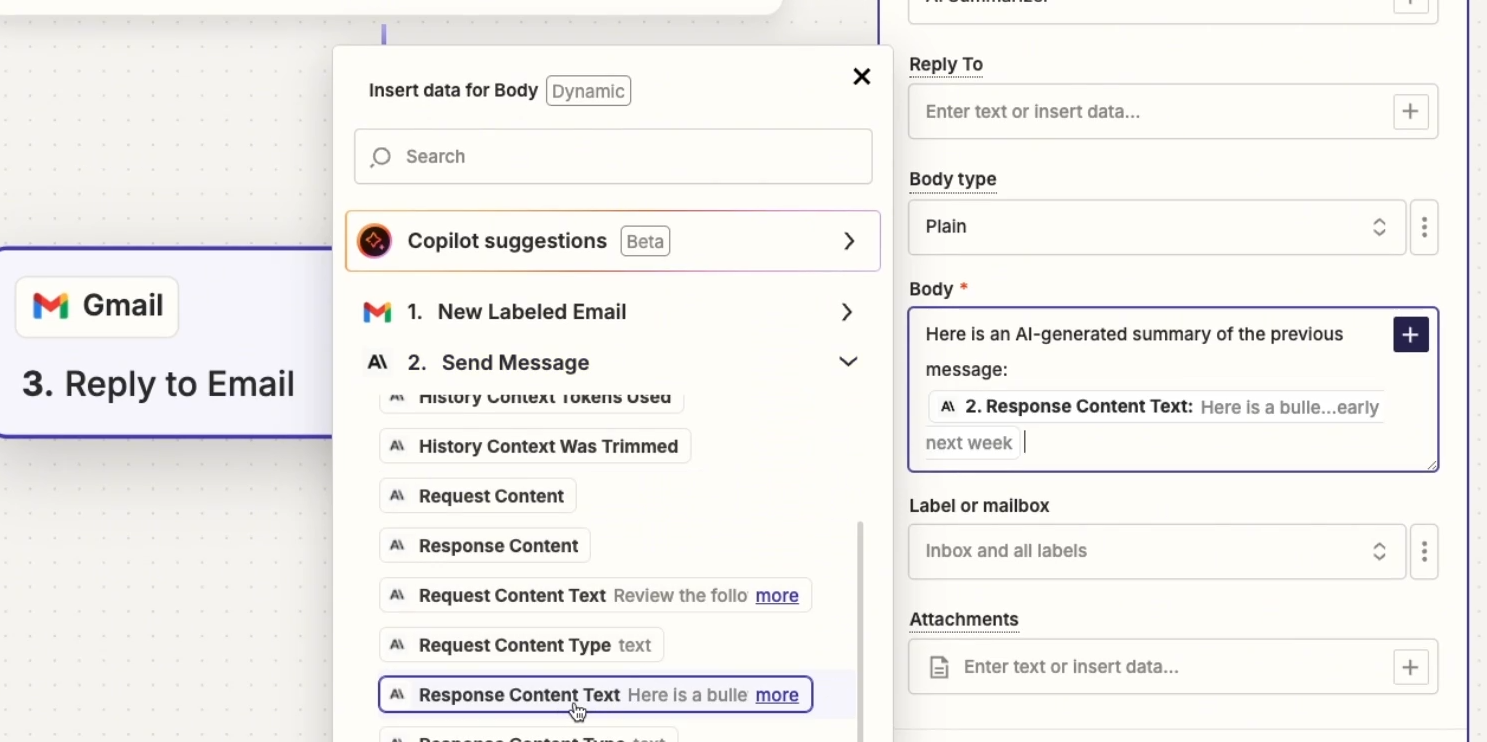The width and height of the screenshot is (1487, 742).
Task: Click the Body type label
Action: [x=953, y=179]
